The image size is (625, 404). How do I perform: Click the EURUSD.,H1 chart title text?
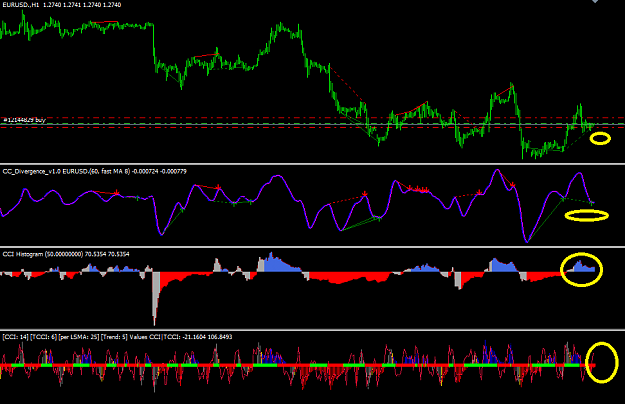61,5
